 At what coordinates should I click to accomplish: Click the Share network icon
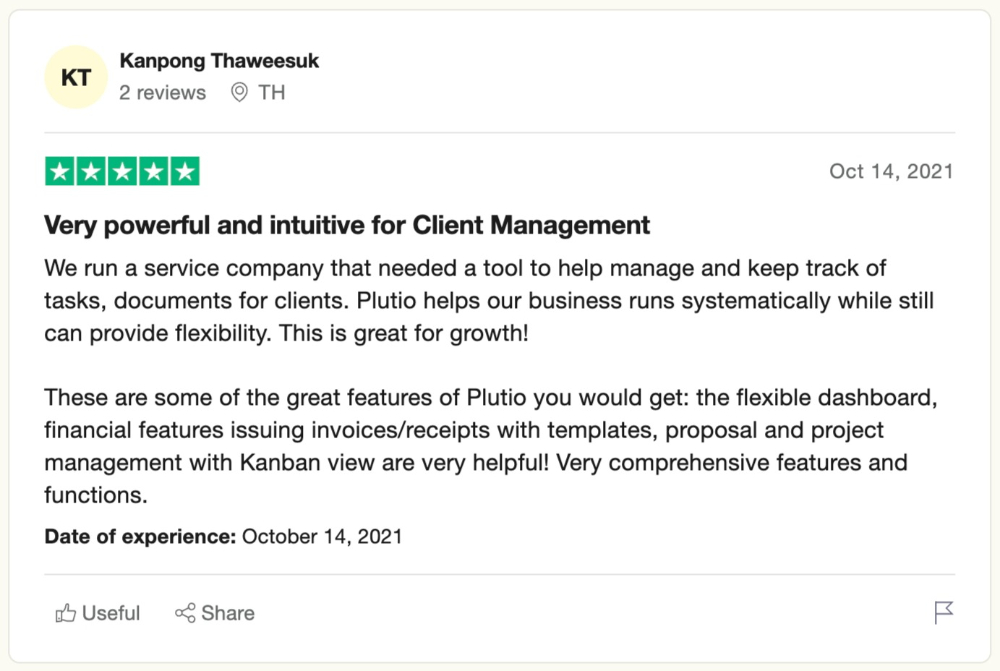click(x=185, y=613)
